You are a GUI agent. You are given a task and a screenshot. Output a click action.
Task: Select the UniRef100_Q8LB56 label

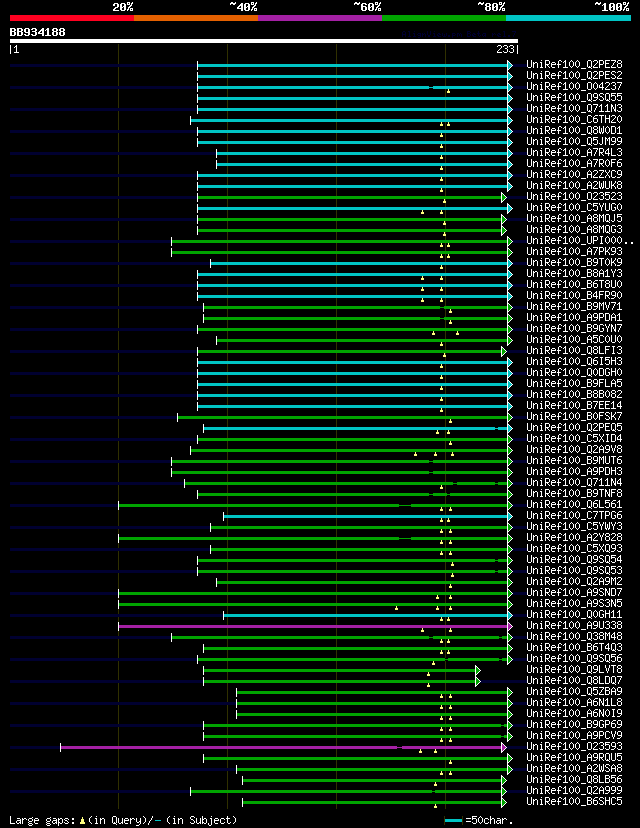point(574,780)
